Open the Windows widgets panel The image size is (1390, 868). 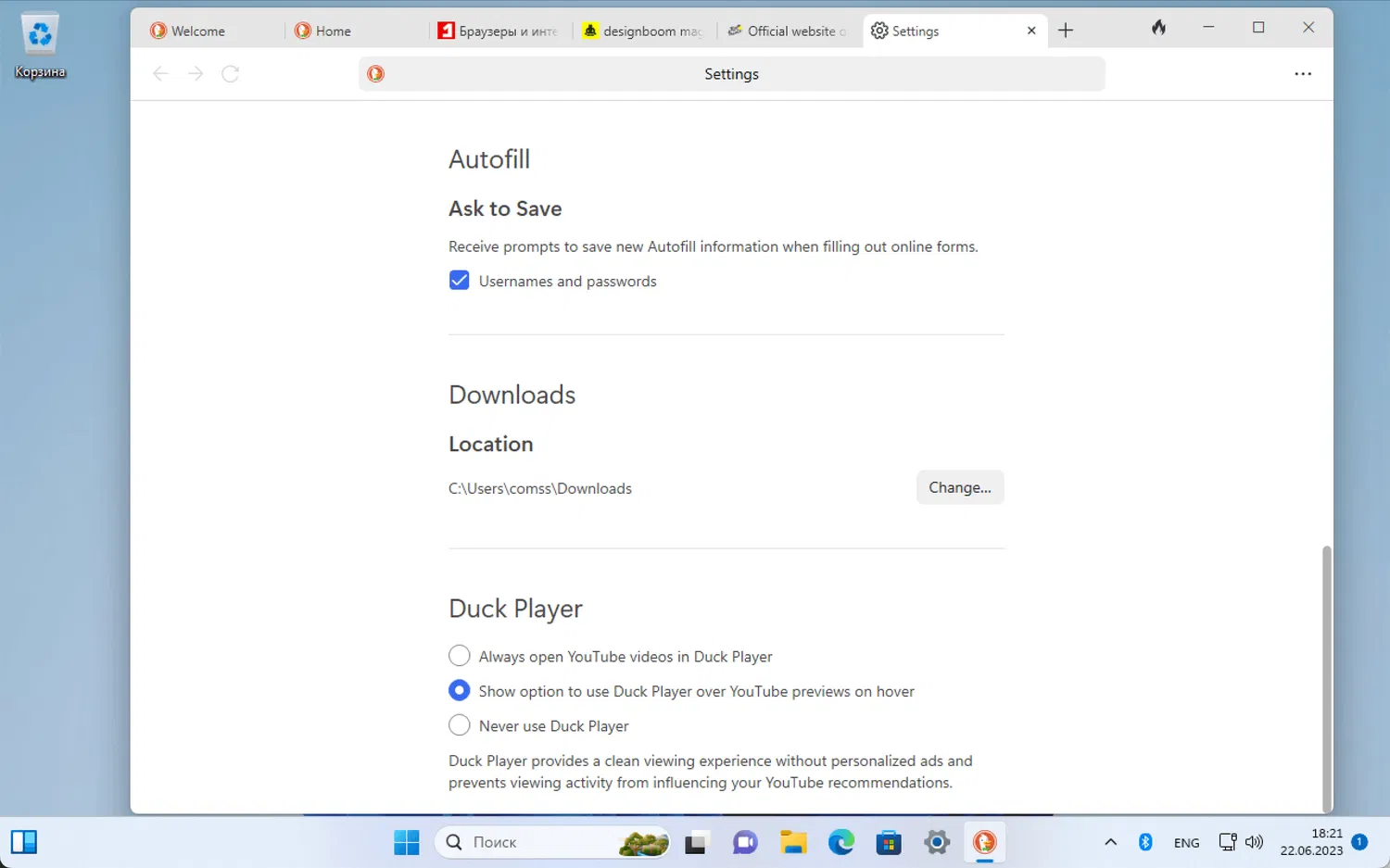[24, 842]
